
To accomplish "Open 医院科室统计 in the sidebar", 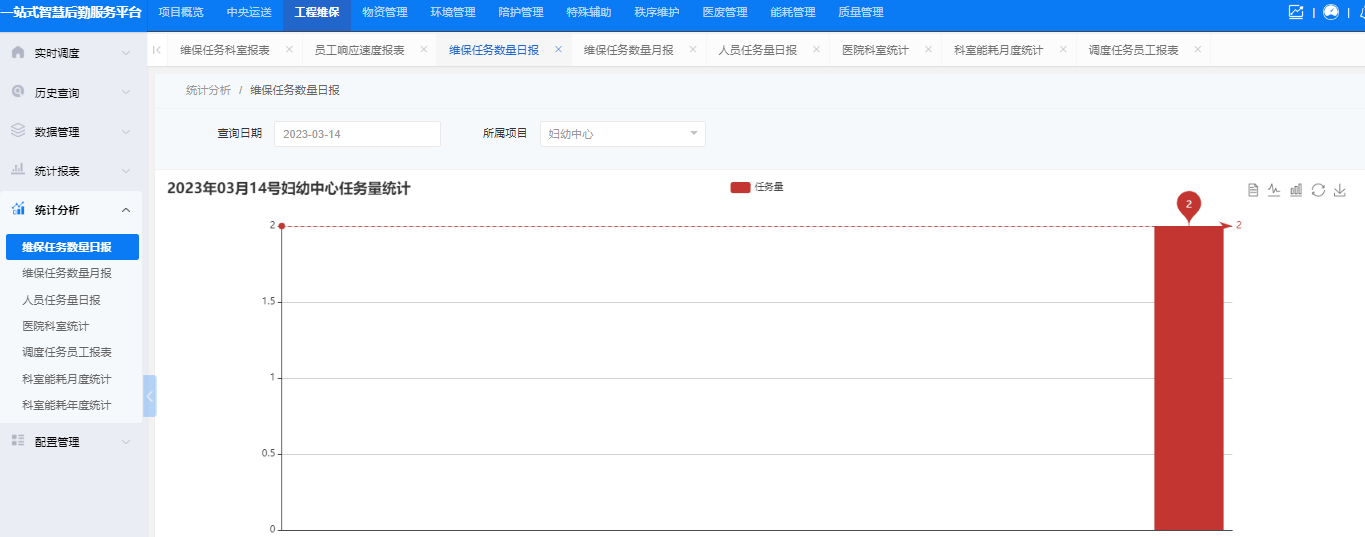I will click(x=56, y=326).
